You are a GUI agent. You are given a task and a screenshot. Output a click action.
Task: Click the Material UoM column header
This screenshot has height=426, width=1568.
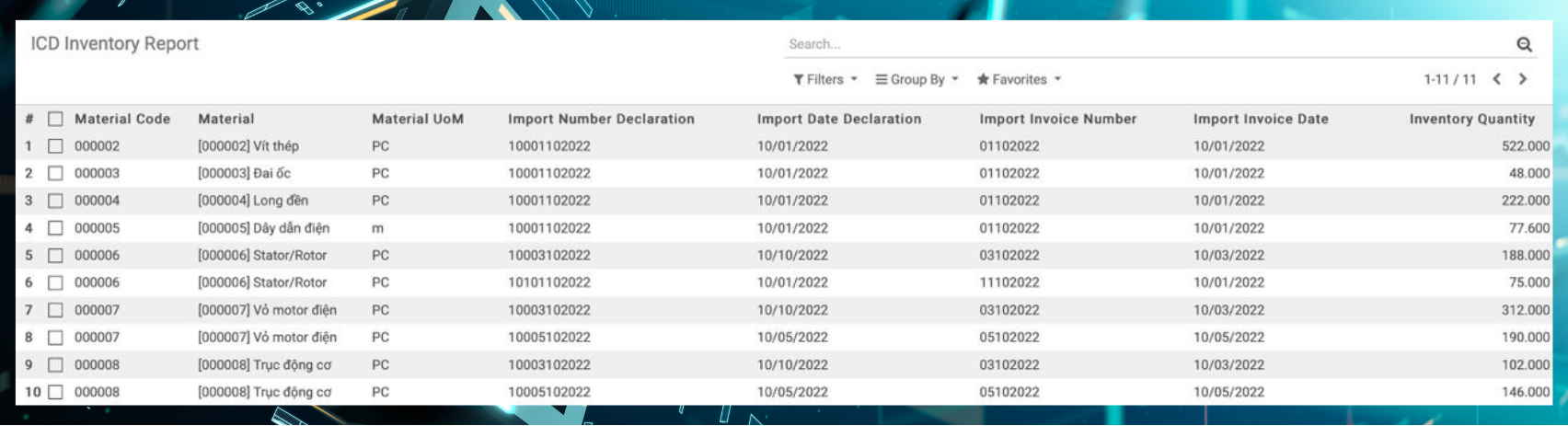pyautogui.click(x=418, y=119)
